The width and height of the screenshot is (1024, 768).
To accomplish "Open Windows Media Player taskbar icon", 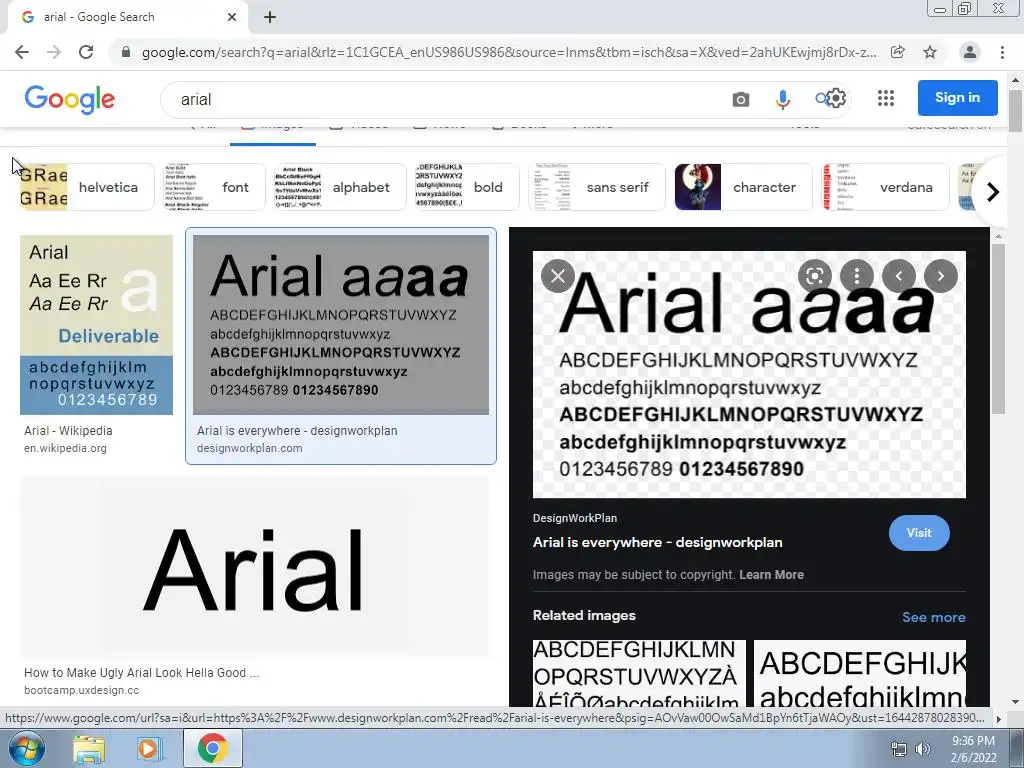I will point(149,749).
